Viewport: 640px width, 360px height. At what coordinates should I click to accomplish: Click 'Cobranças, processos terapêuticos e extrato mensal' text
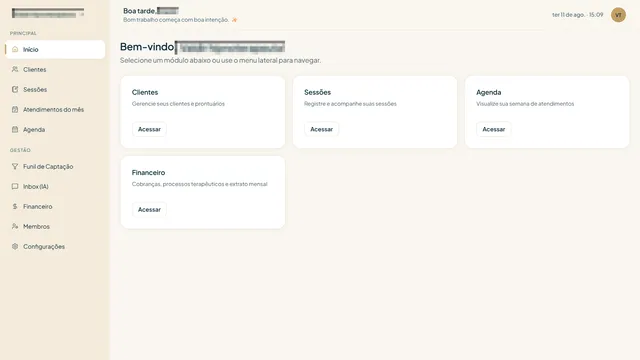[x=200, y=184]
